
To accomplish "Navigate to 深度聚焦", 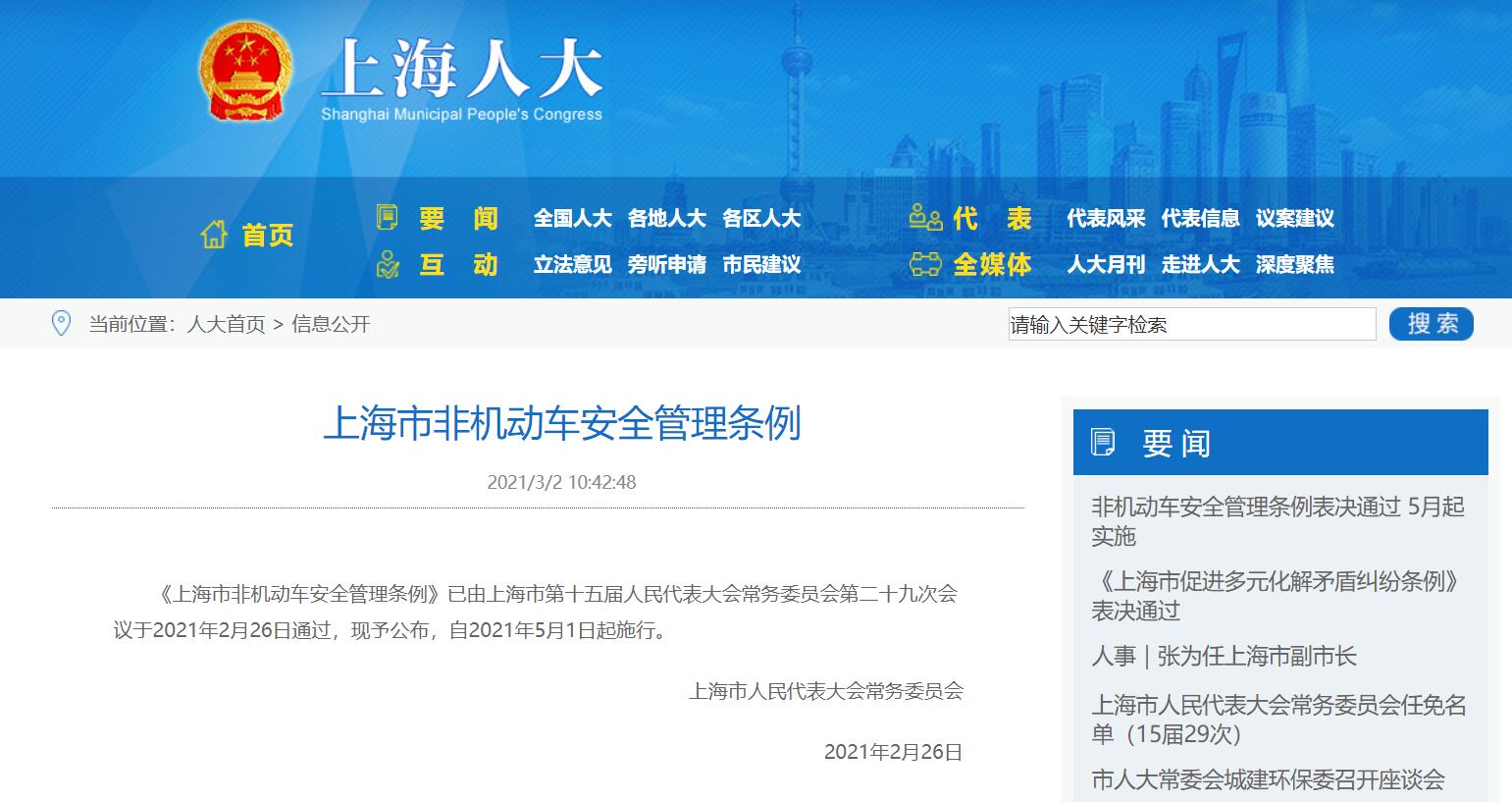I will click(1294, 265).
